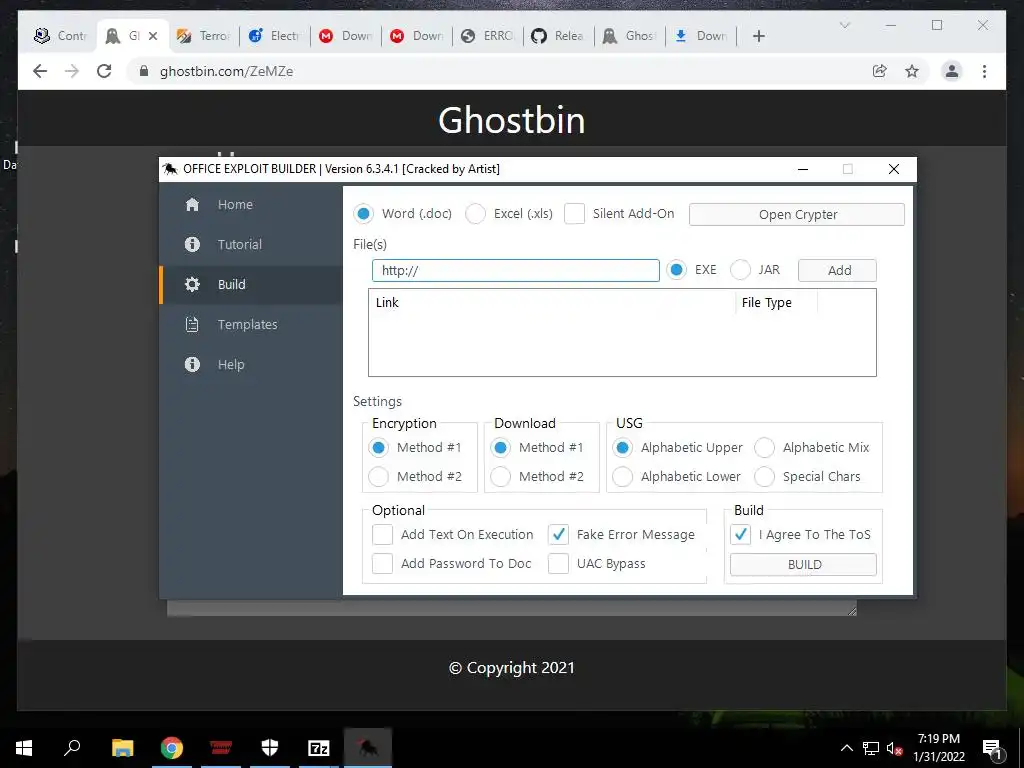View site info via the lock icon
Screen dimensions: 1024x768
coord(144,71)
